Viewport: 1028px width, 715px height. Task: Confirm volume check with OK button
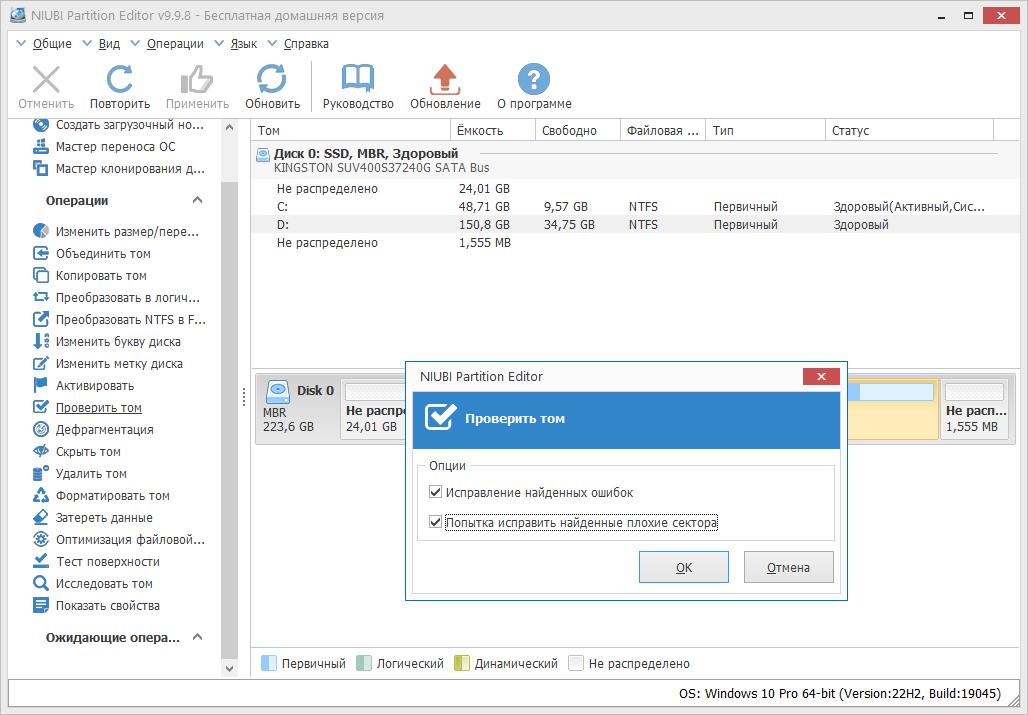point(684,567)
